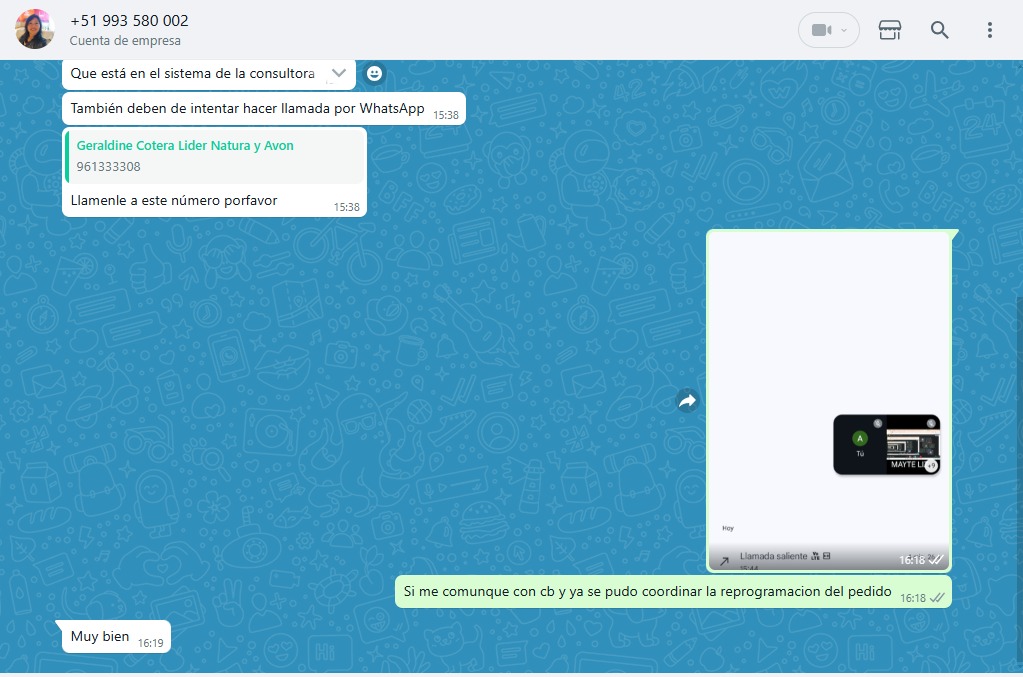Search within this chat
Viewport: 1023px width, 677px height.
[939, 30]
